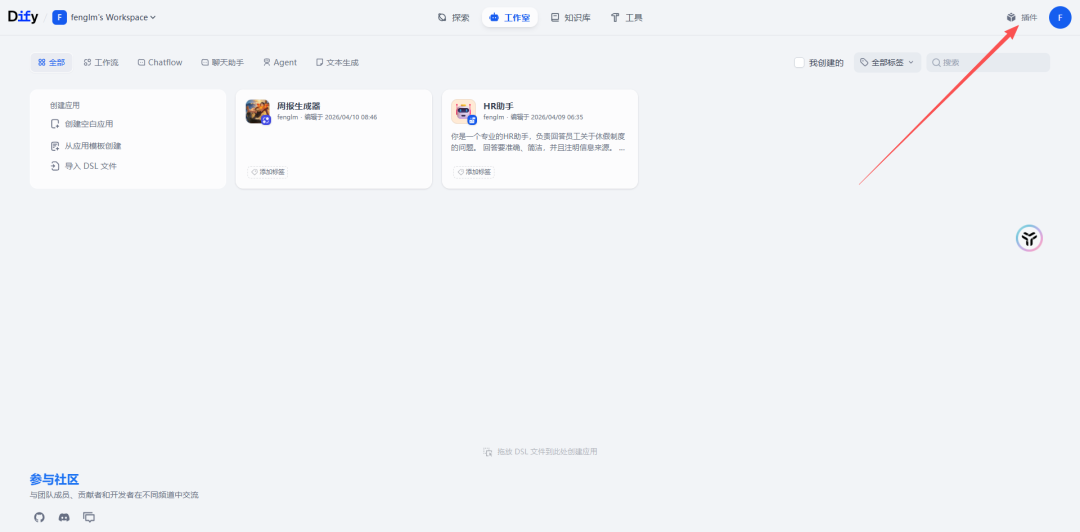1080x532 pixels.
Task: Filter apps by 聊天助手
Action: point(222,62)
